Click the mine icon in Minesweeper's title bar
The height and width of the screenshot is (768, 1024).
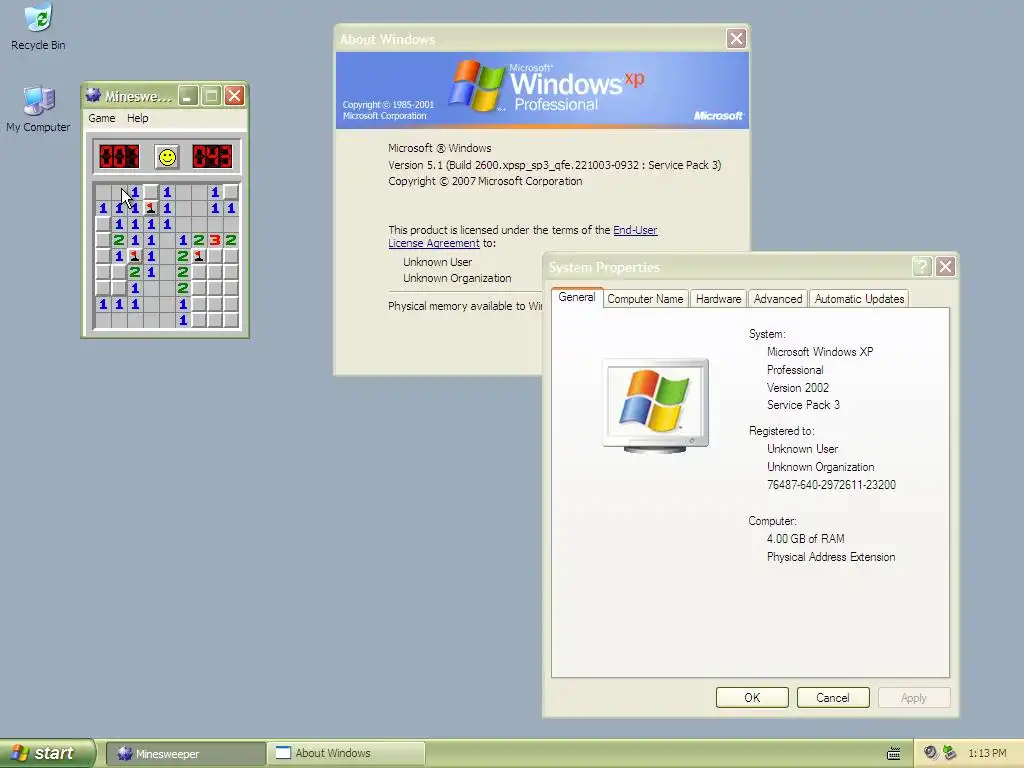(x=93, y=96)
